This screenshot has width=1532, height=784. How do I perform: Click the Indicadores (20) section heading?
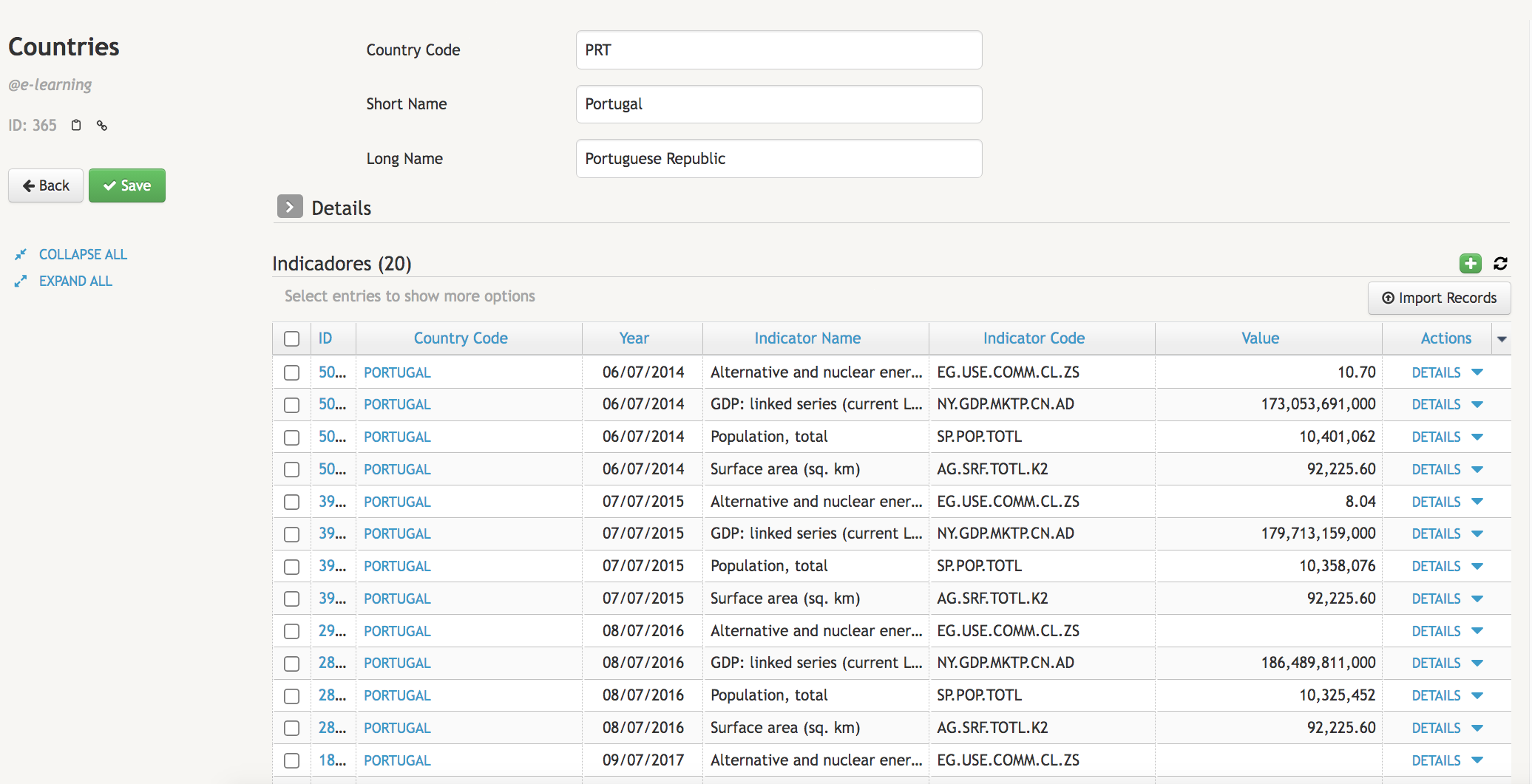coord(342,264)
